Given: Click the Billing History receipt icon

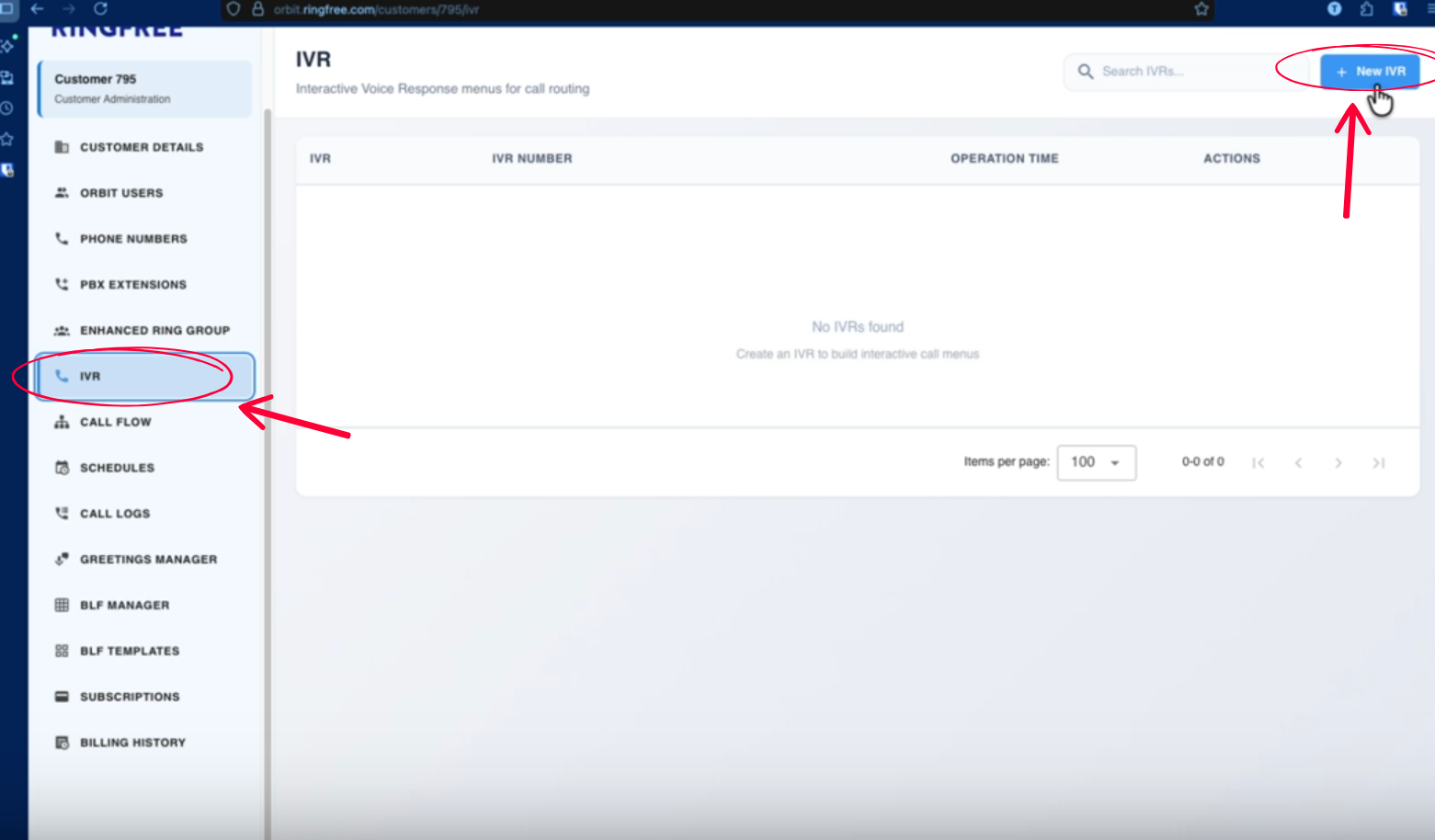Looking at the screenshot, I should [x=62, y=743].
